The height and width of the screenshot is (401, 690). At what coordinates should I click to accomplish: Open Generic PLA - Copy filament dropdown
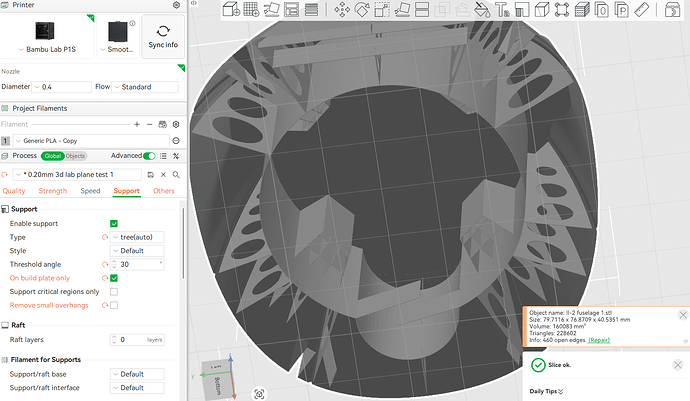click(x=91, y=141)
